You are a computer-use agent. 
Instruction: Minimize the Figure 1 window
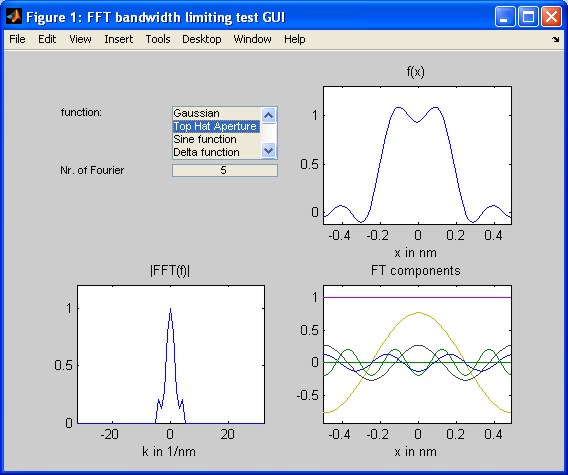(505, 17)
